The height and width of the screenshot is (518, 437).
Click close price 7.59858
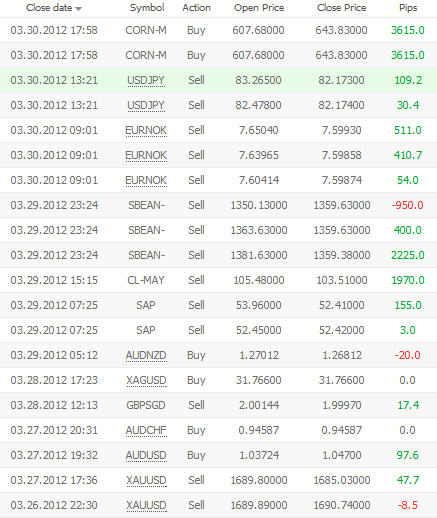(x=342, y=155)
